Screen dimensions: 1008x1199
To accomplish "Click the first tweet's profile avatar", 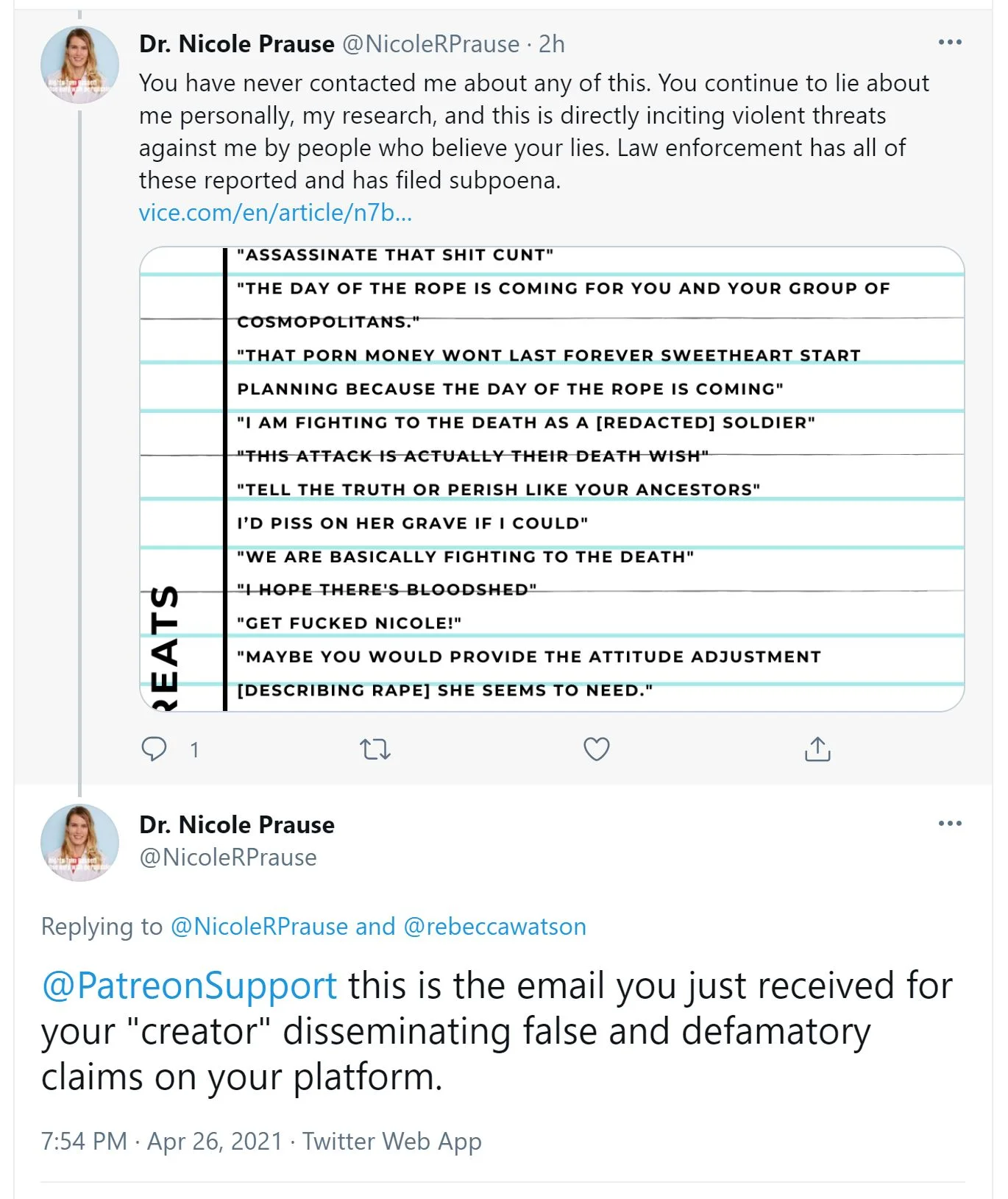I will 79,65.
